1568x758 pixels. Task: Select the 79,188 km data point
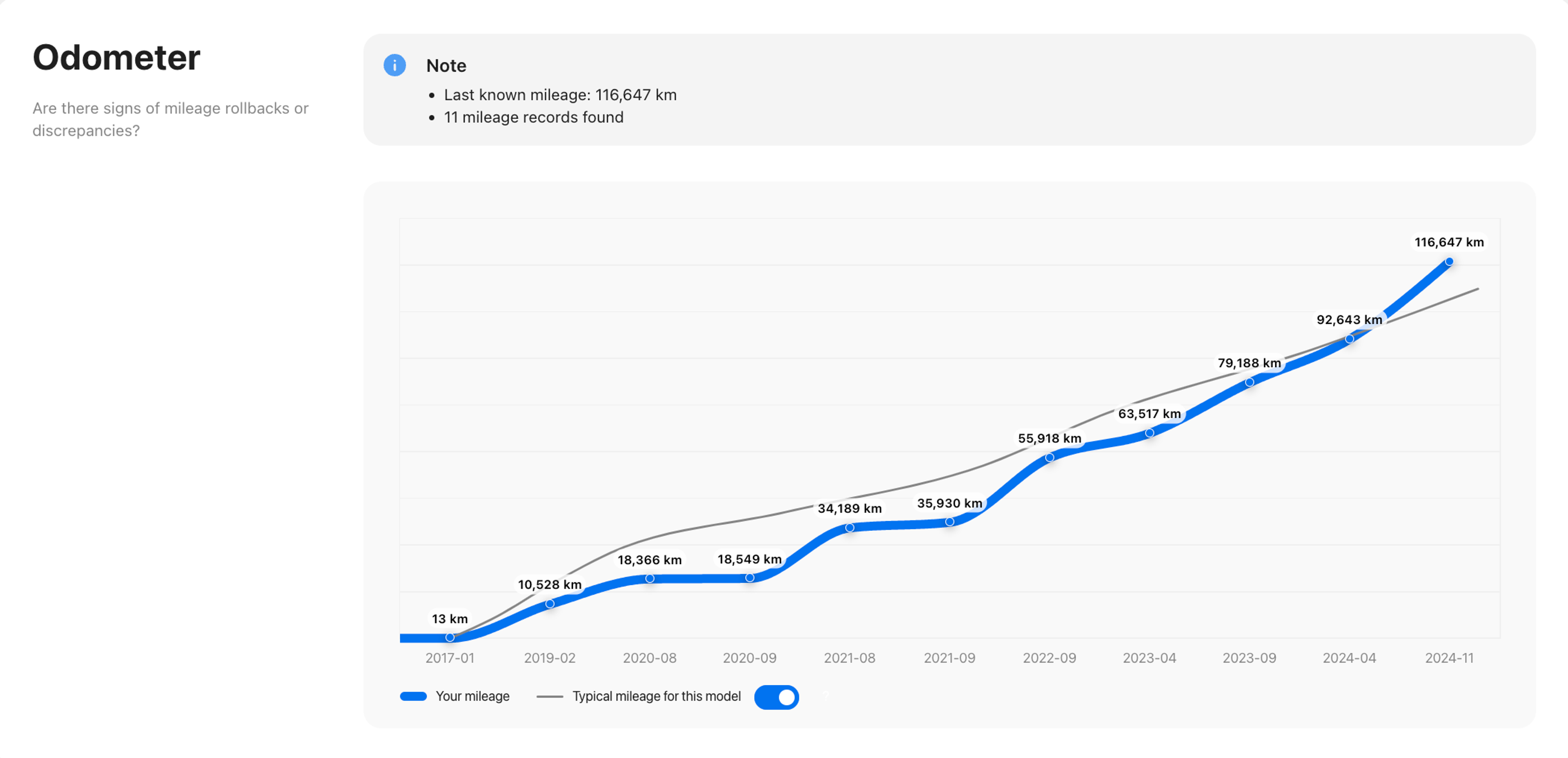point(1249,382)
